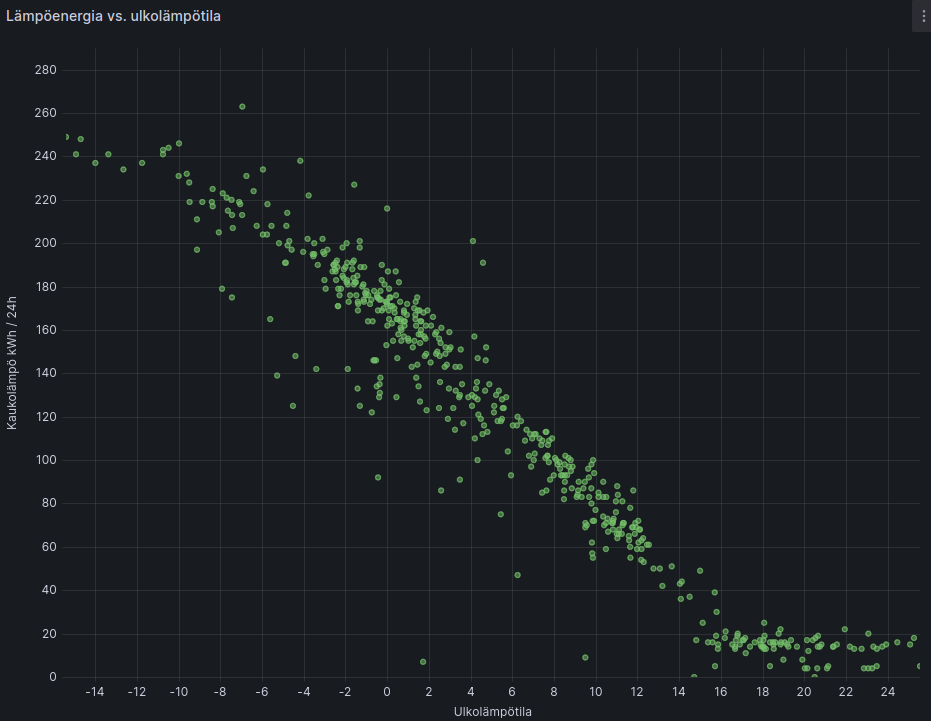Click the 0 tick label on the x-axis
This screenshot has height=721, width=931.
(x=386, y=691)
